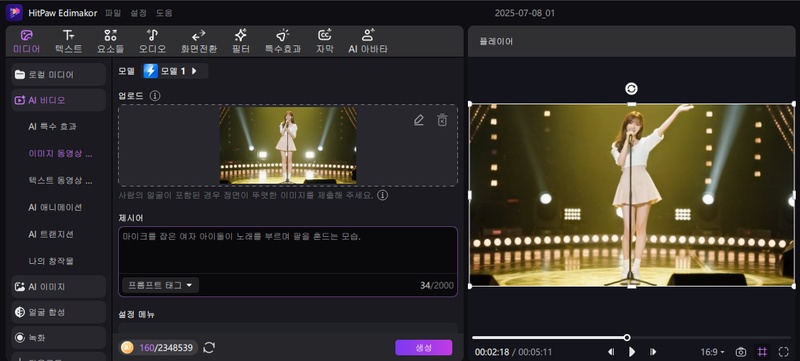
Task: Click the HitPaw Edimakor logo icon
Action: (14, 12)
